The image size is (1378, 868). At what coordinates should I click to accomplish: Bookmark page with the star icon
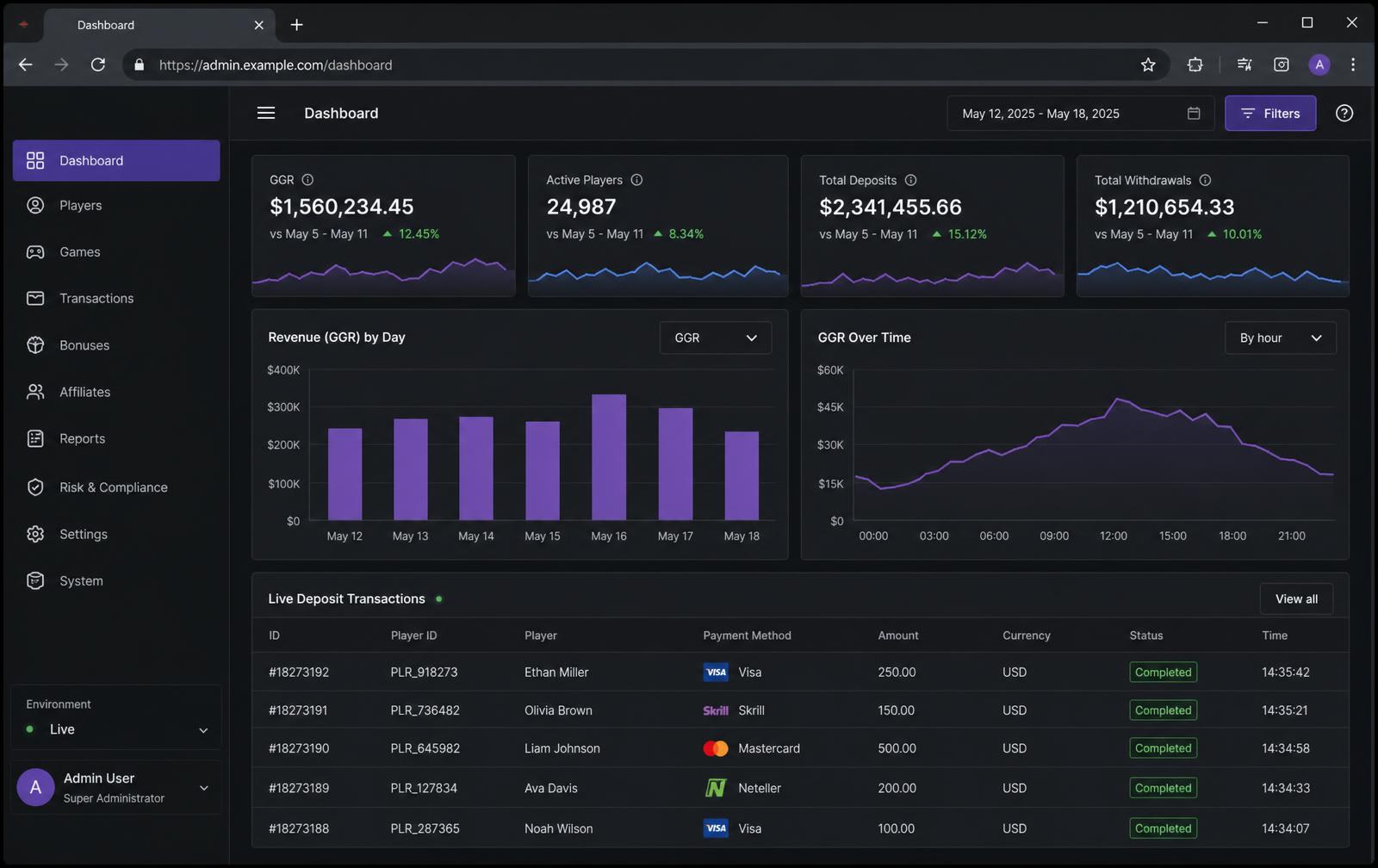click(1148, 65)
